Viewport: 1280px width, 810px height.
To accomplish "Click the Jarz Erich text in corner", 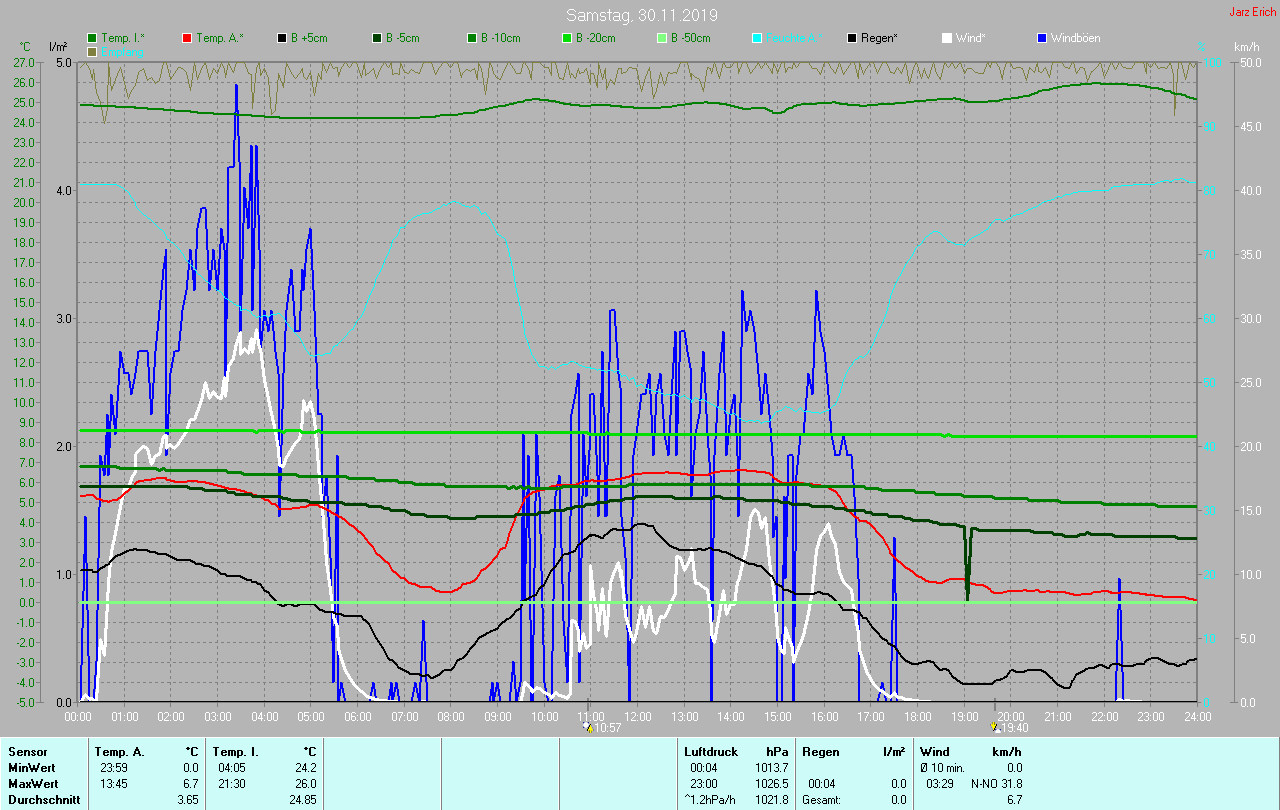I will click(x=1252, y=12).
